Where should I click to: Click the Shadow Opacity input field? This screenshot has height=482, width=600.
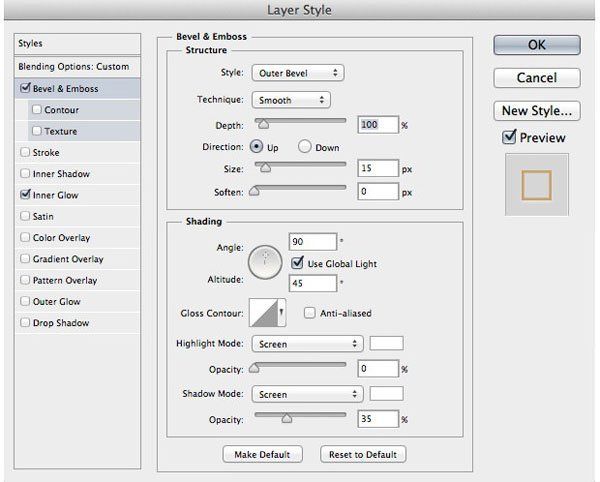(x=378, y=419)
